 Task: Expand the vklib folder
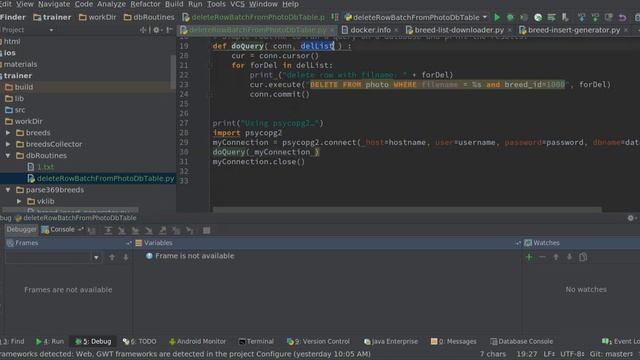point(19,201)
